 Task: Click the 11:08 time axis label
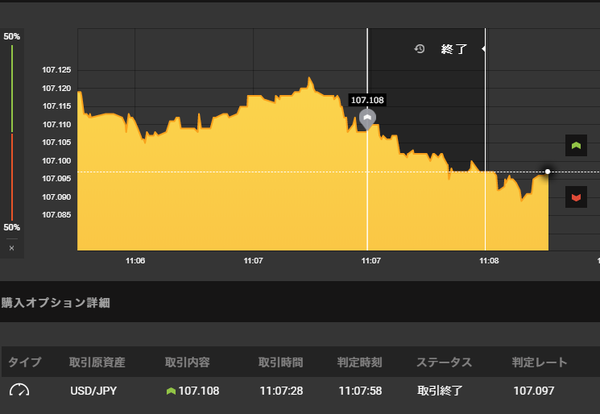click(489, 261)
